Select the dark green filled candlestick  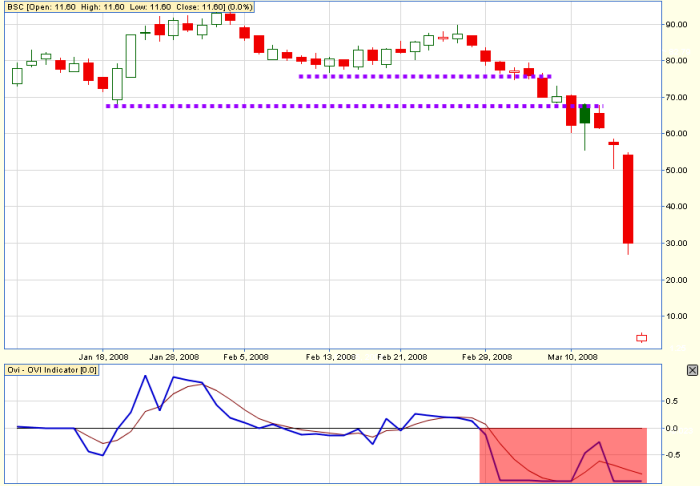tap(585, 114)
